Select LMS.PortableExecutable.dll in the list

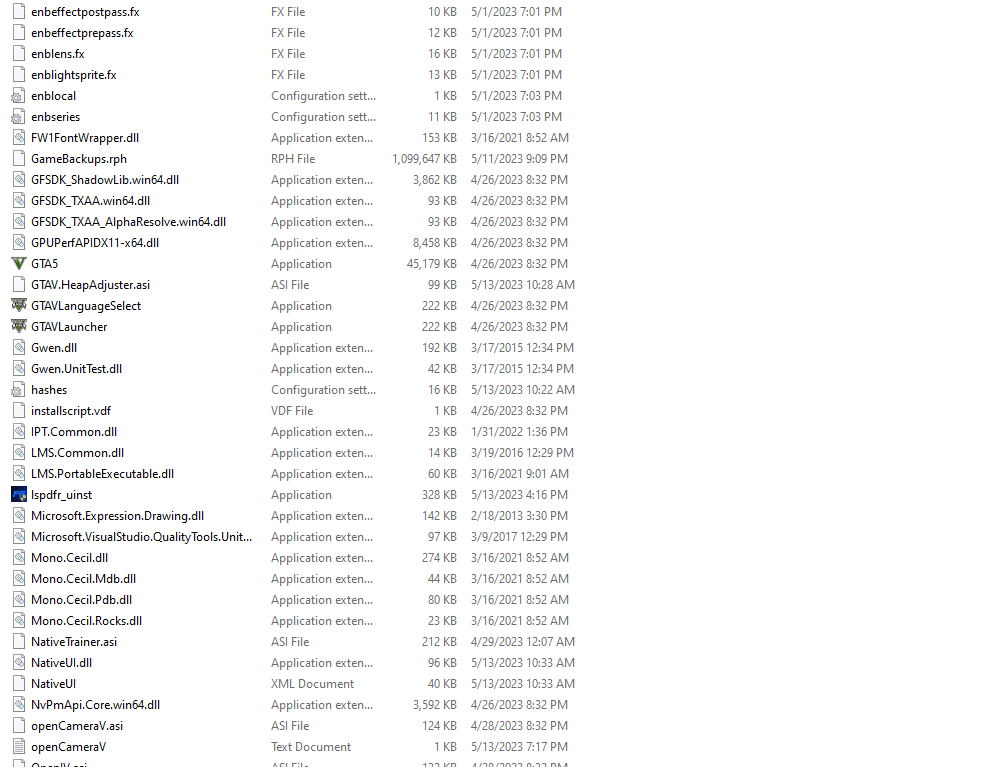[x=102, y=474]
